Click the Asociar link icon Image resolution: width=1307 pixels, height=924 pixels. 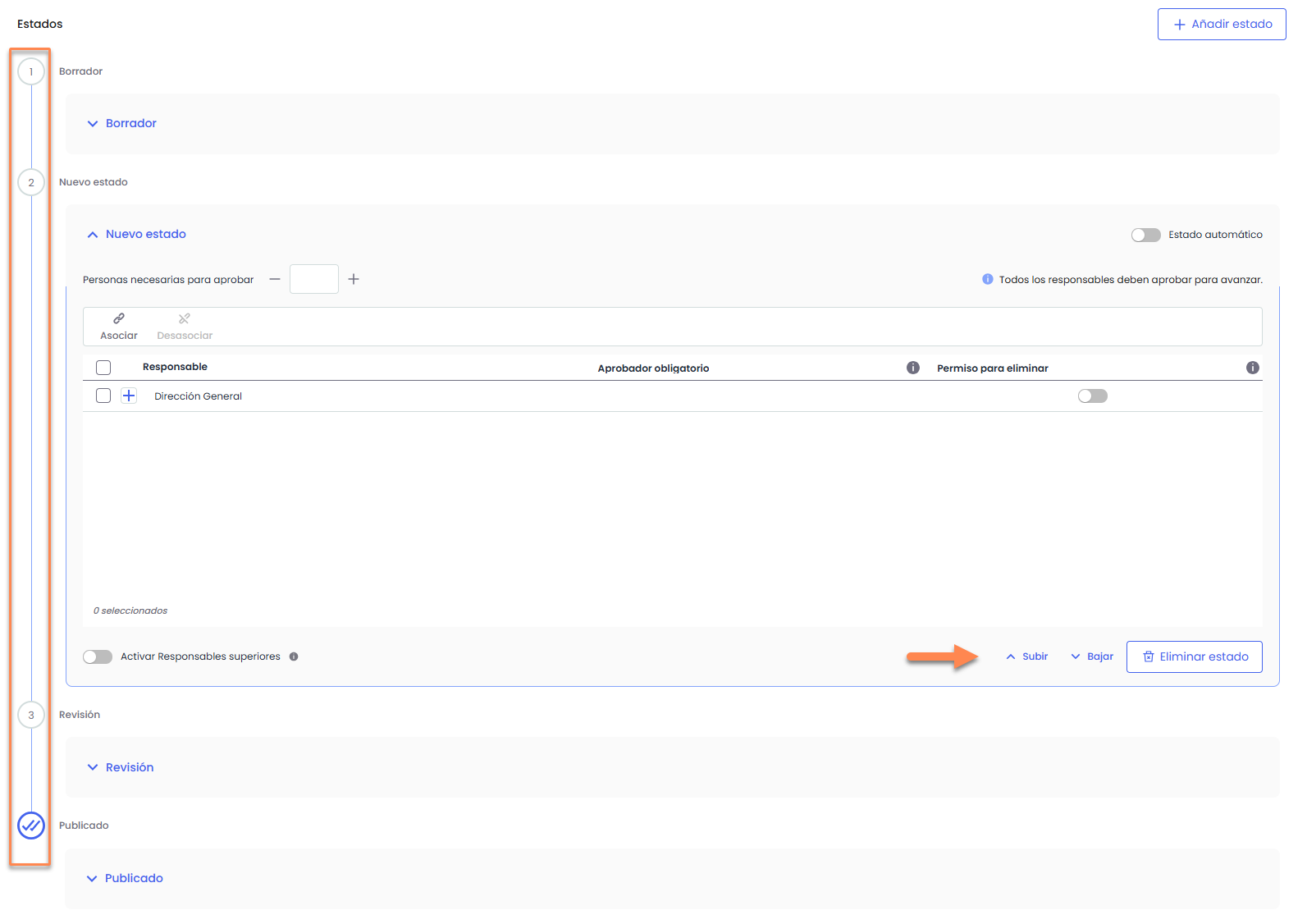[119, 318]
